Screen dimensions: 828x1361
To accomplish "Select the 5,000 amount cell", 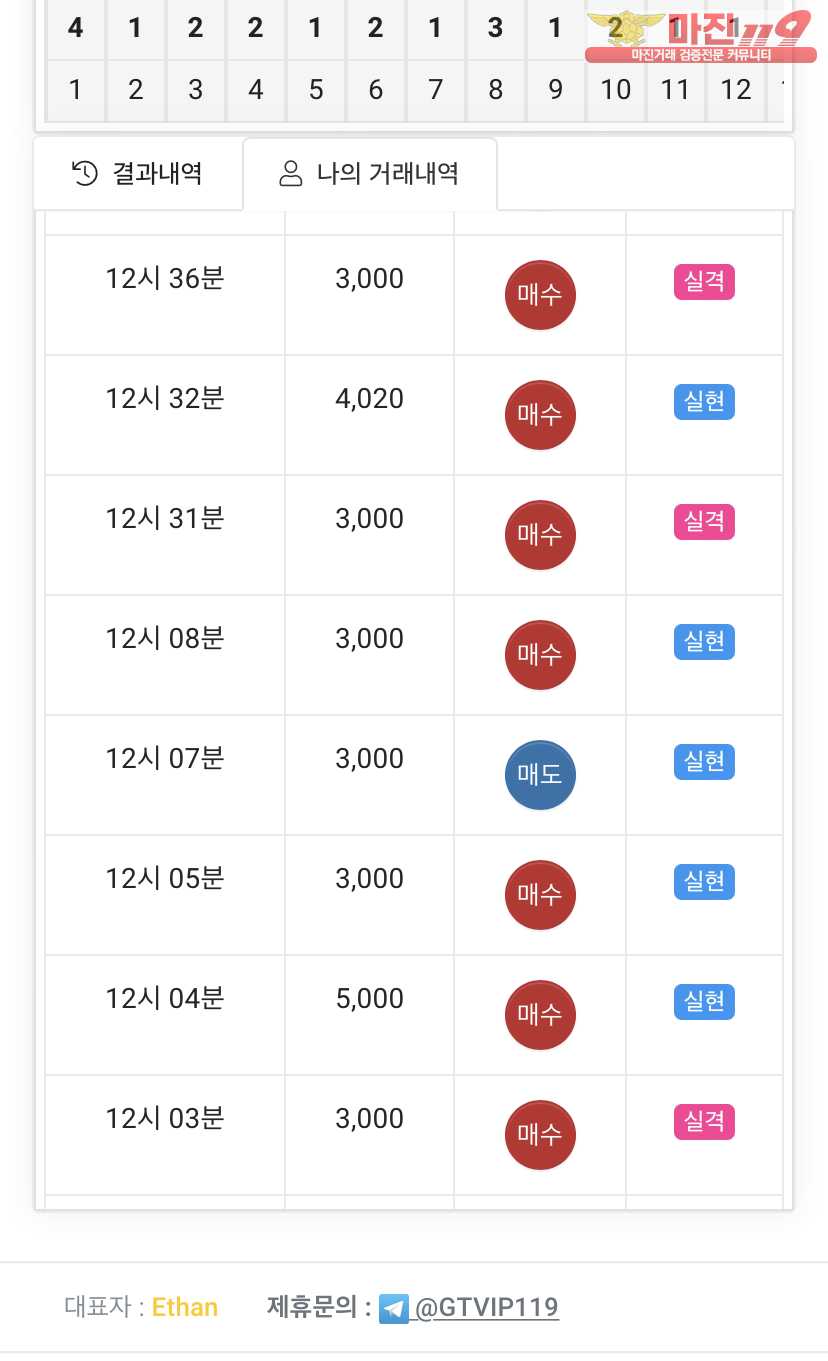I will 369,999.
